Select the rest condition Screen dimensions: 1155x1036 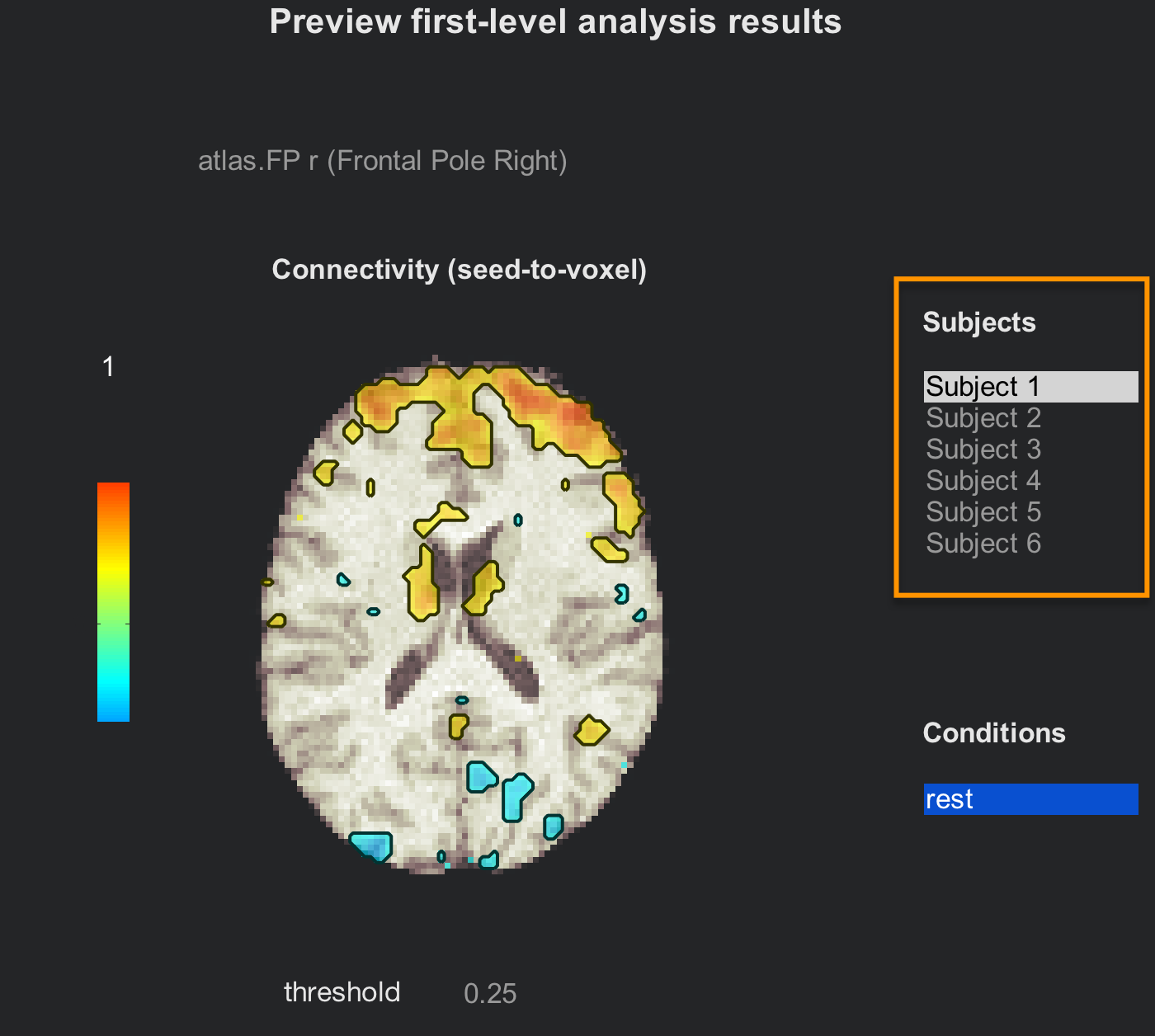[x=1030, y=799]
